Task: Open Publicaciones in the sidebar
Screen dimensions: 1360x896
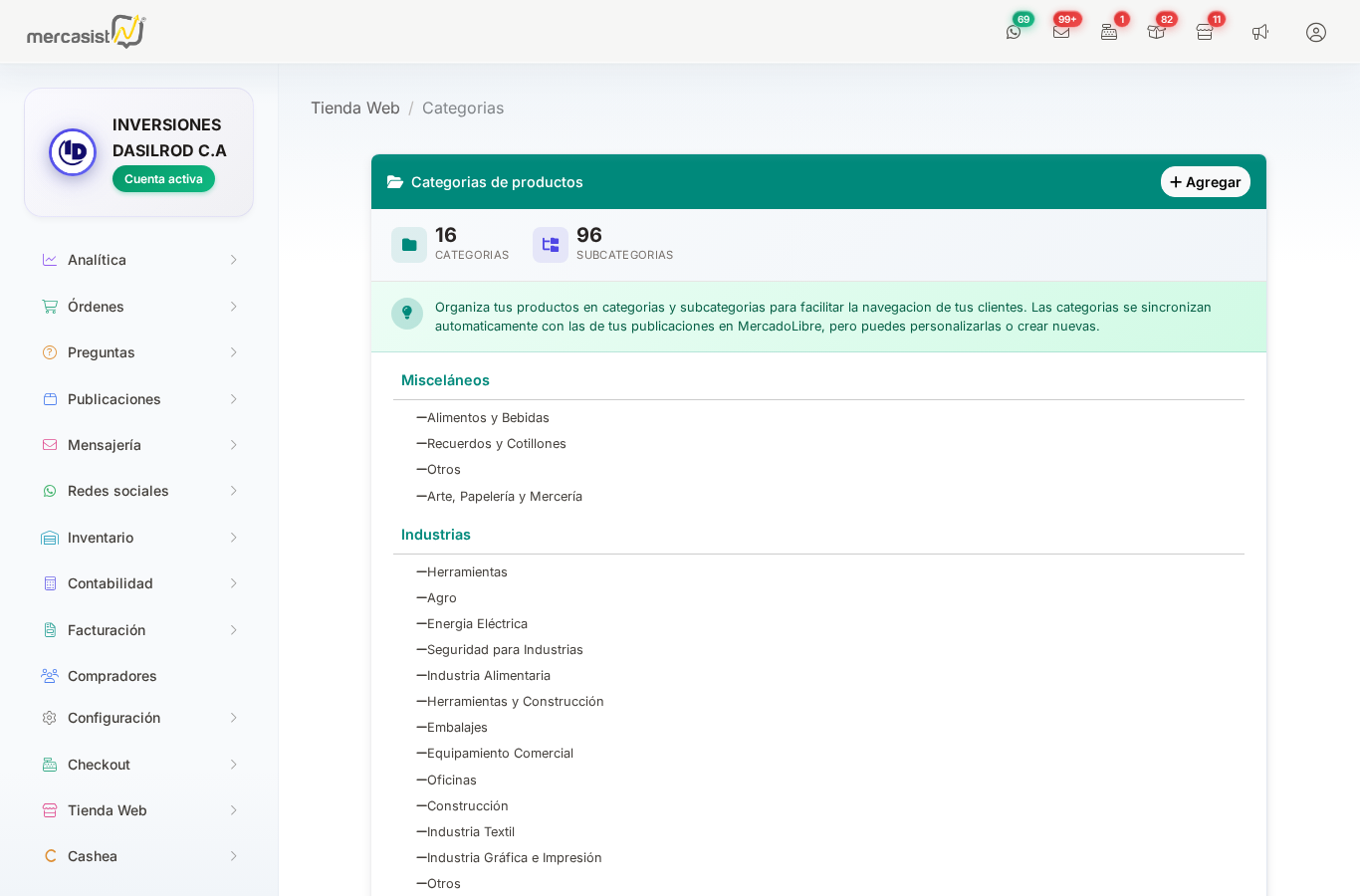Action: (138, 399)
